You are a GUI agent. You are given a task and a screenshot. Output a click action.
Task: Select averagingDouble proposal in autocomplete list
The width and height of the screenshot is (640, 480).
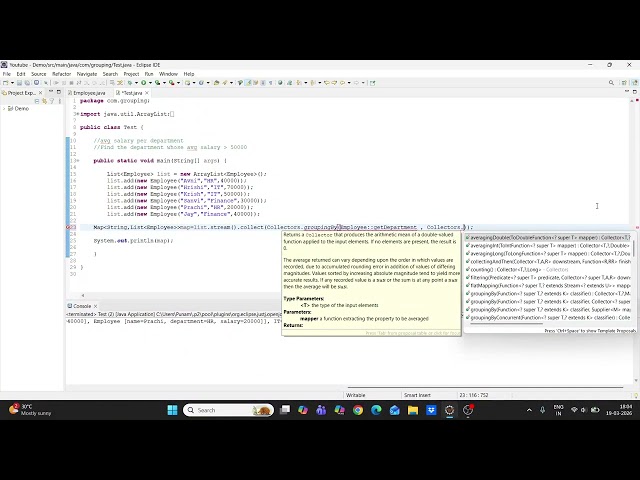pos(548,238)
